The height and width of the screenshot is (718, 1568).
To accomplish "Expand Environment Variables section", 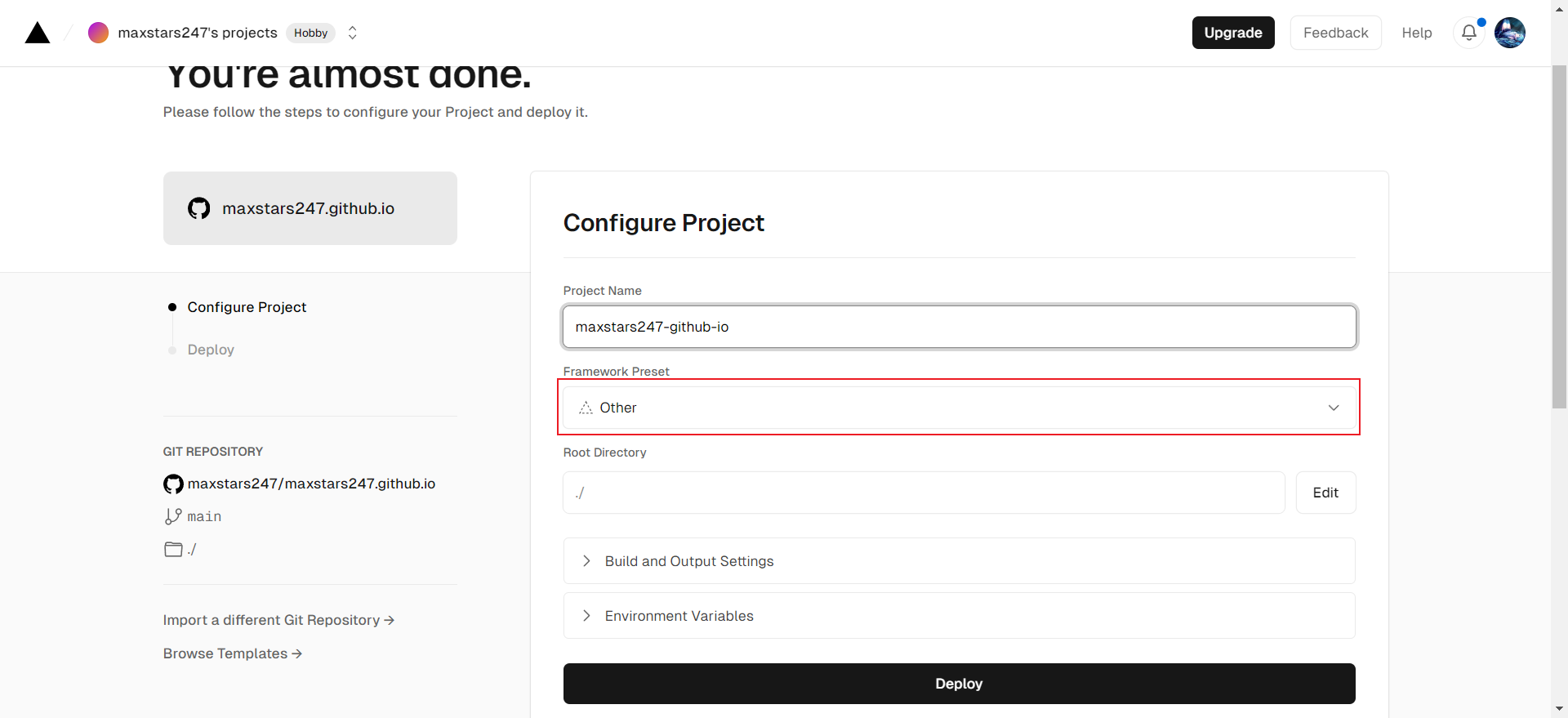I will pyautogui.click(x=679, y=616).
